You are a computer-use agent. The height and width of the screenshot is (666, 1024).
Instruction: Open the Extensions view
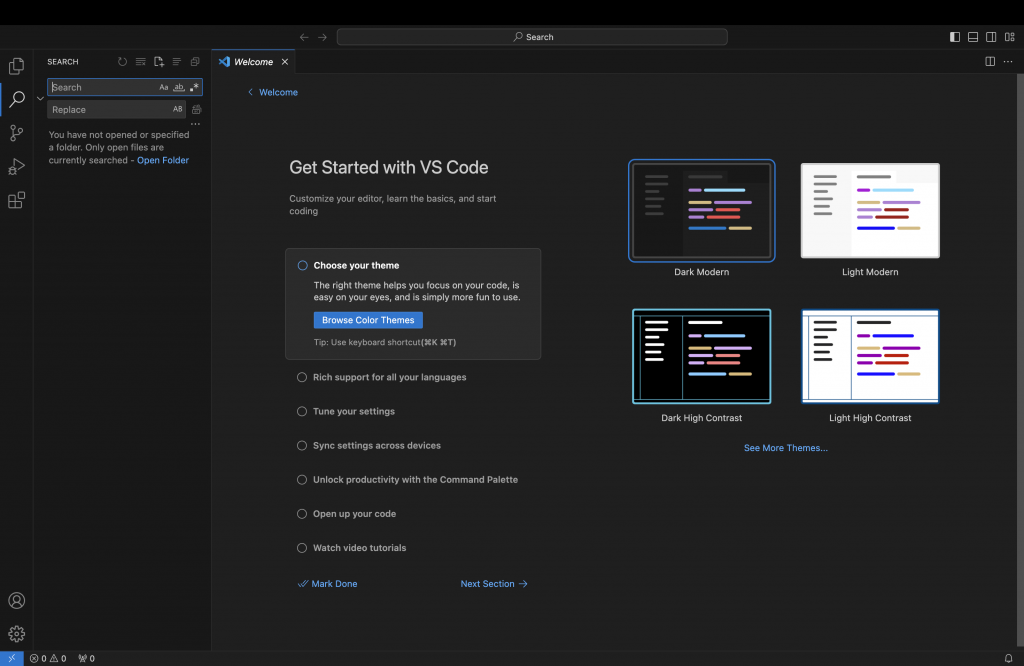(16, 200)
